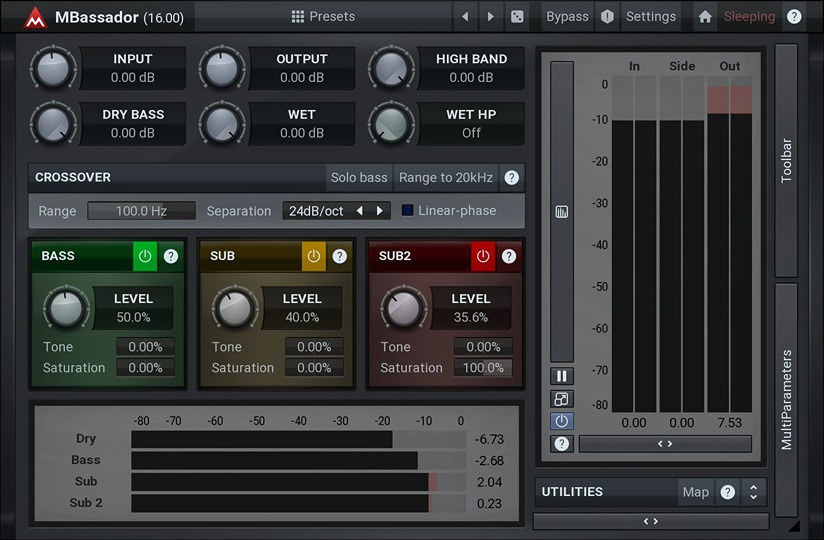Expand the UTILITIES panel arrows
Screen dimensions: 824x540
[753, 492]
